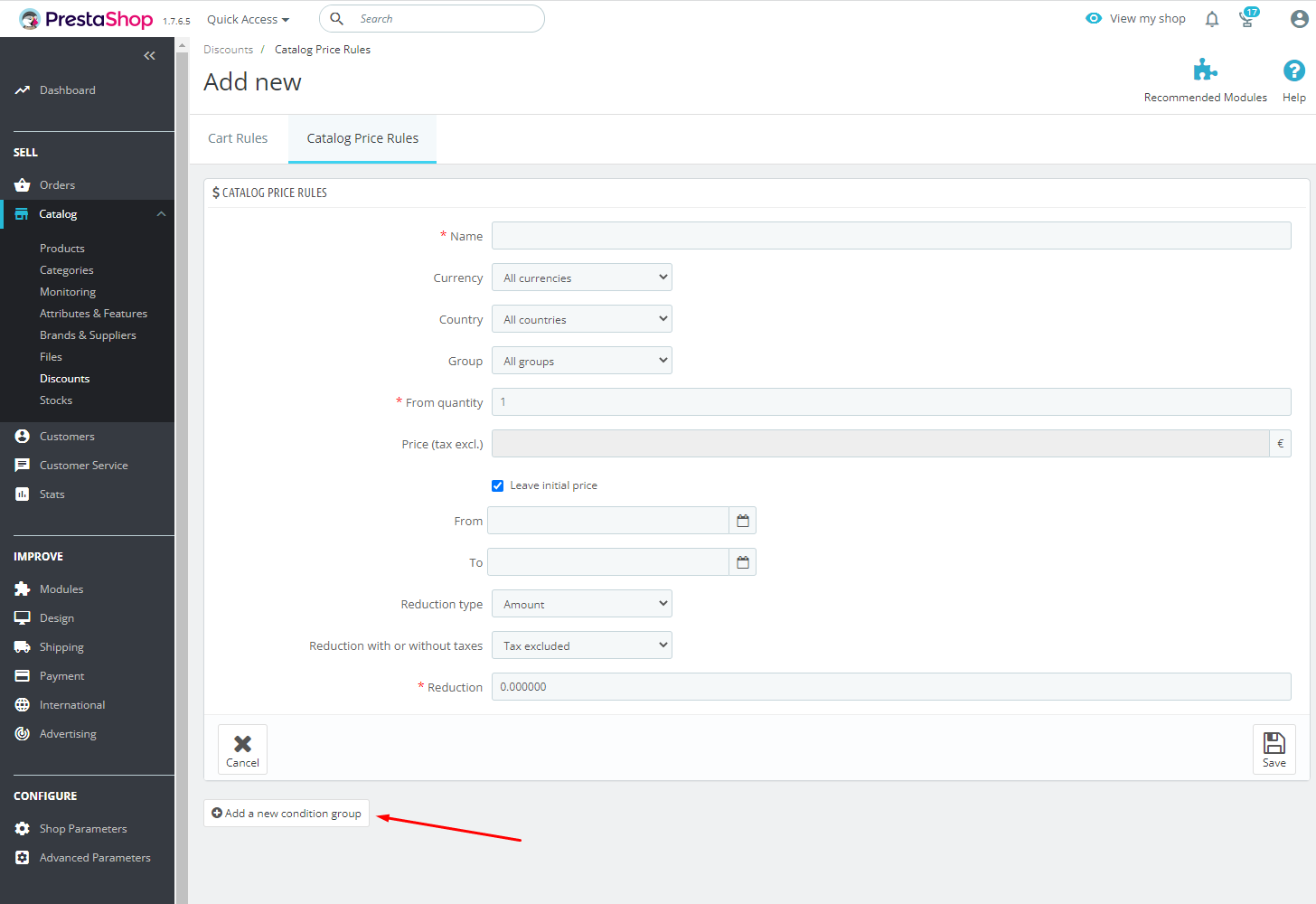Open Discounts in the Catalog submenu
1316x904 pixels.
coord(65,379)
